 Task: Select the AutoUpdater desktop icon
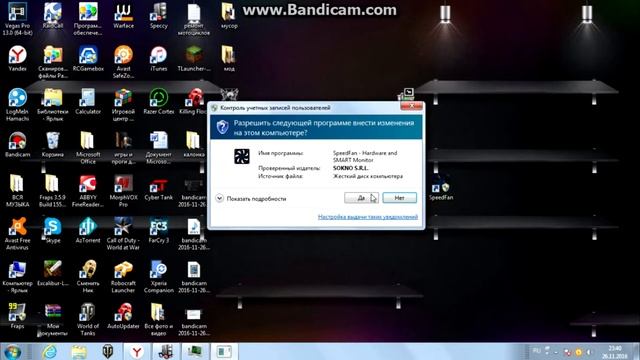(x=123, y=316)
